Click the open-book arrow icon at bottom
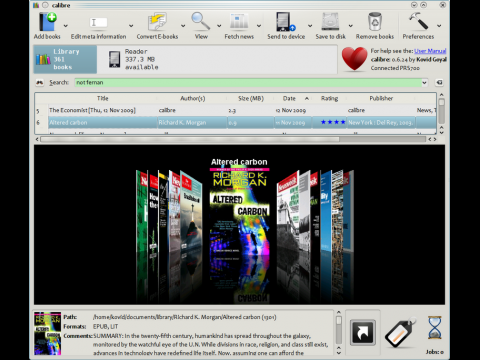480x360 pixels. pyautogui.click(x=363, y=332)
